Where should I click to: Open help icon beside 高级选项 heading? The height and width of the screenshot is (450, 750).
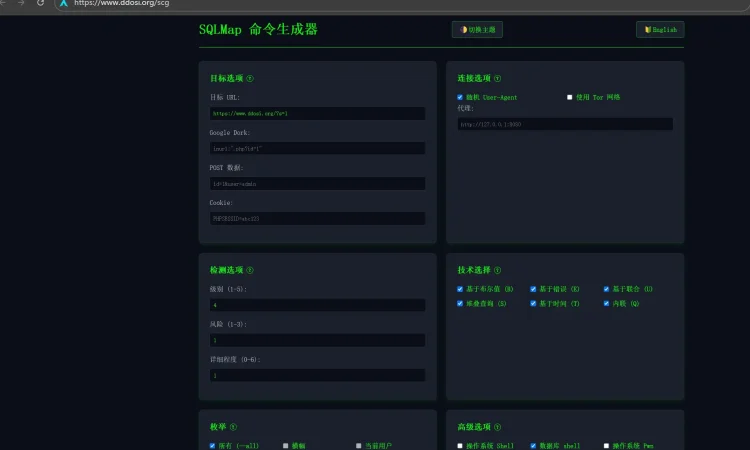tap(497, 427)
